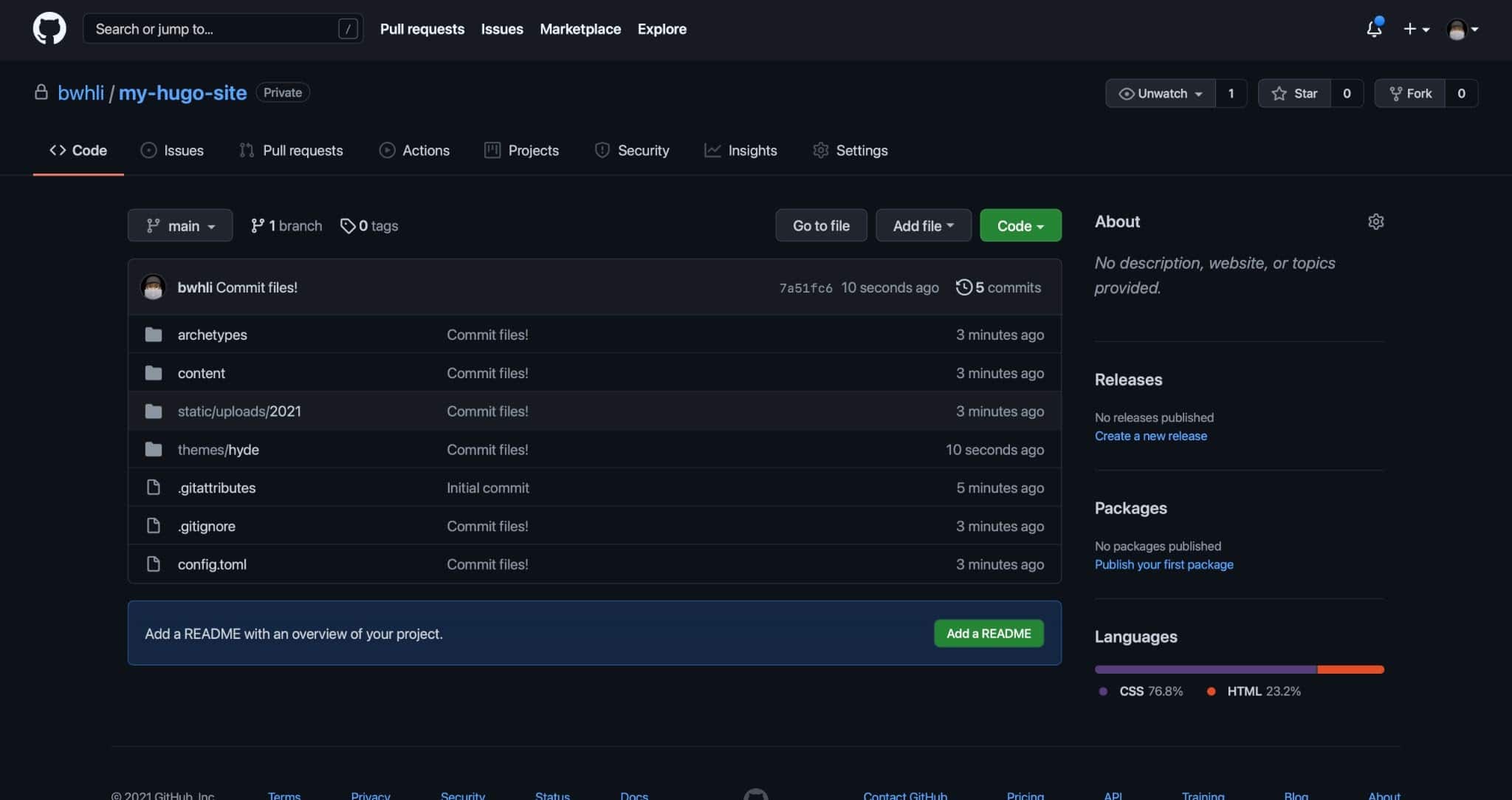
Task: Click the GitHub Octocat logo
Action: pos(49,29)
